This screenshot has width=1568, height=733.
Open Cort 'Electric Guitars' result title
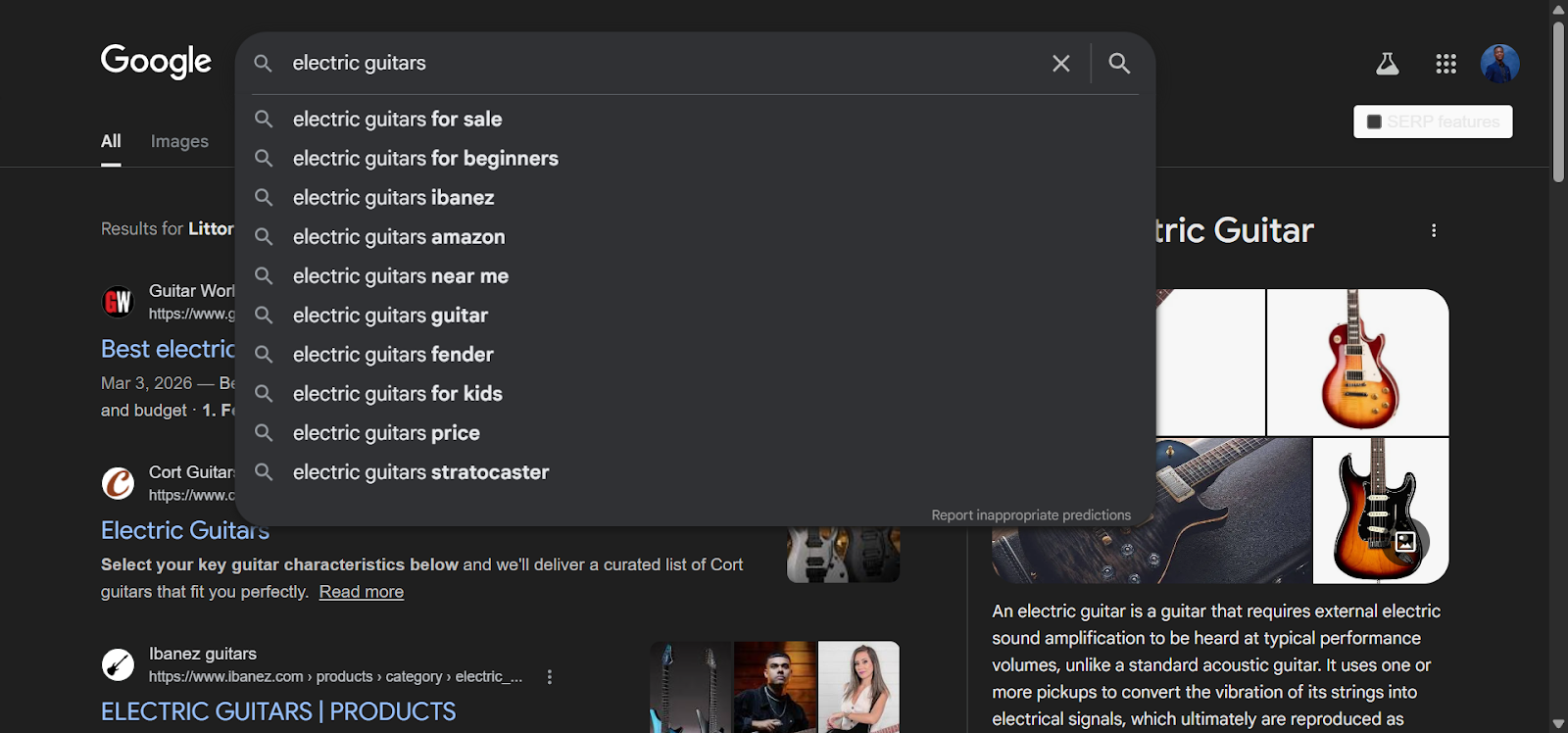tap(185, 530)
